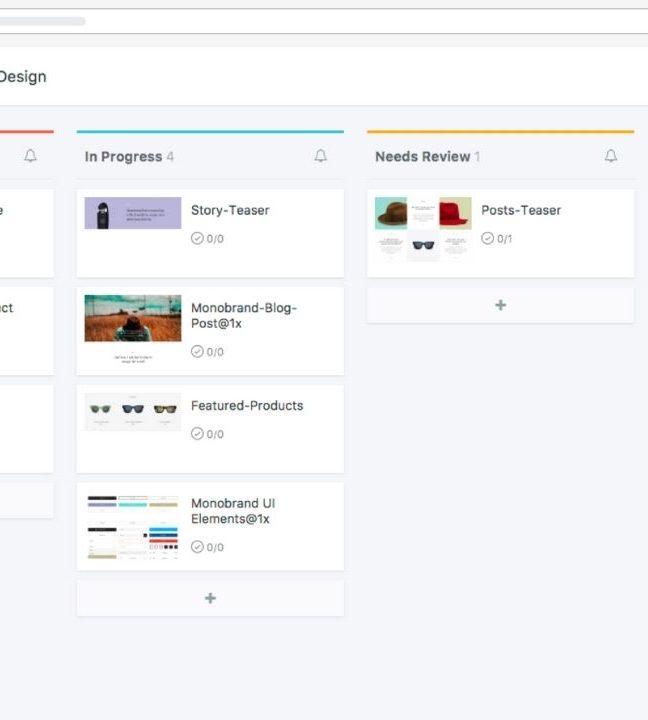The image size is (648, 720).
Task: Open the Posts-Teaser card title
Action: [x=521, y=210]
